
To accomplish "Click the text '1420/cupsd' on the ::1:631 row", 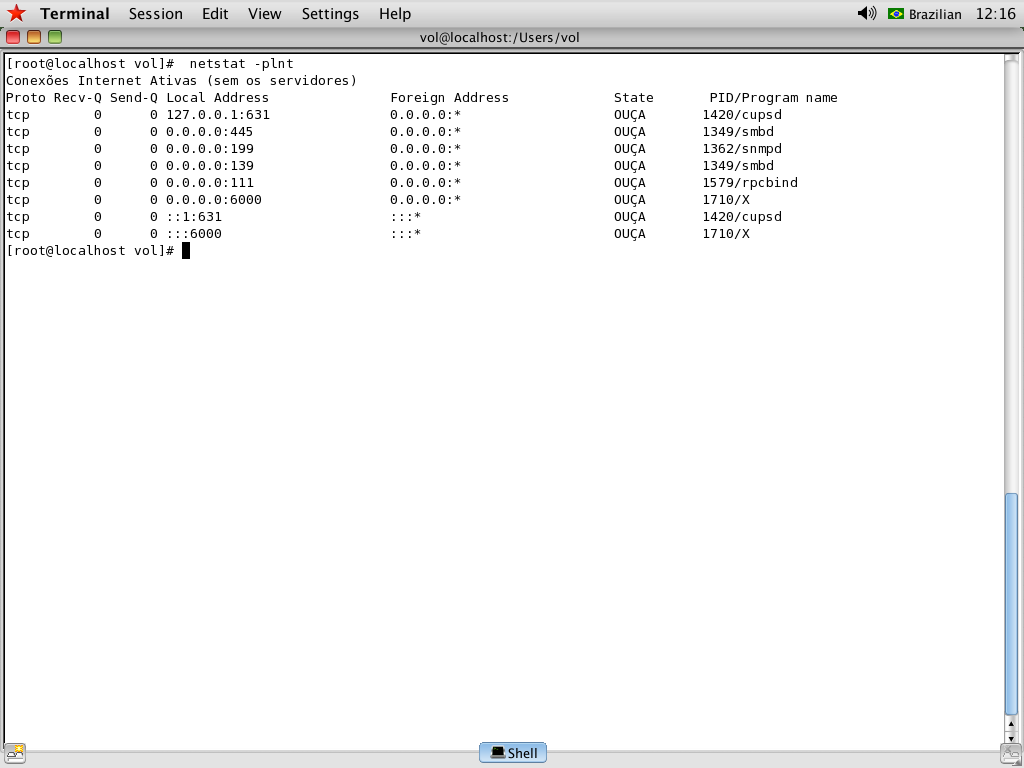I will click(x=742, y=217).
